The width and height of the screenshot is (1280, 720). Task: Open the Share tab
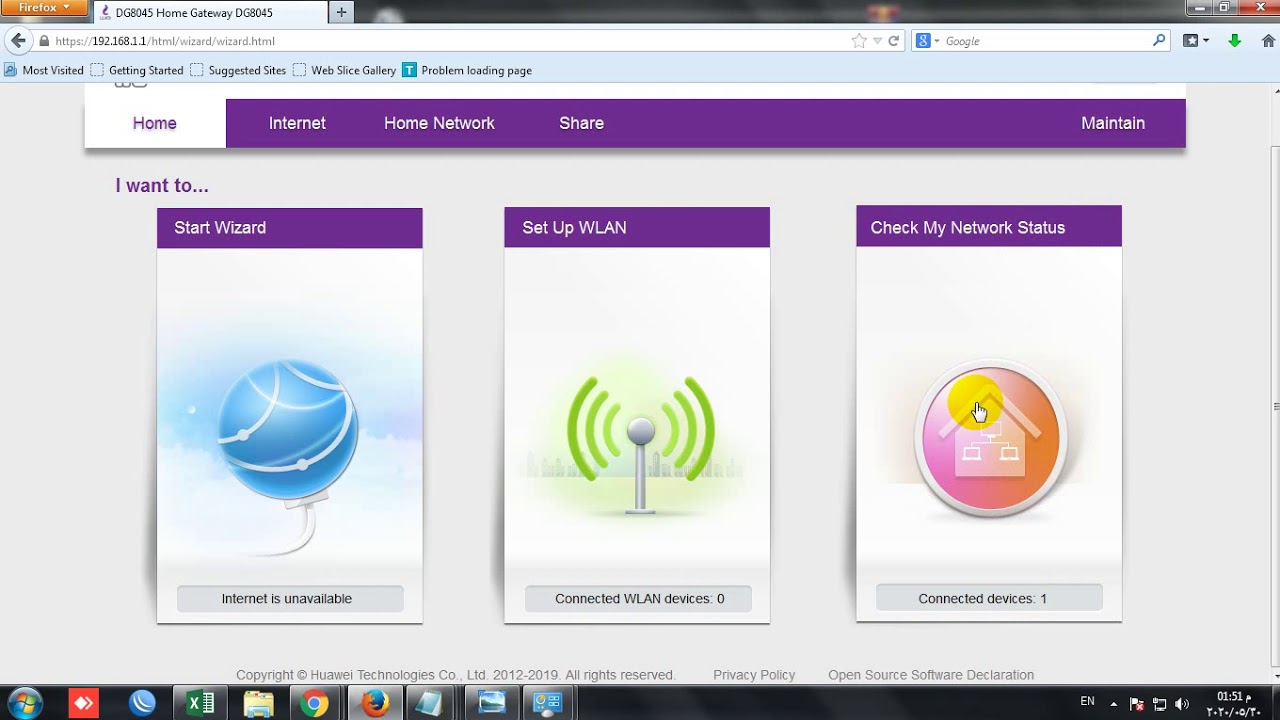tap(581, 123)
